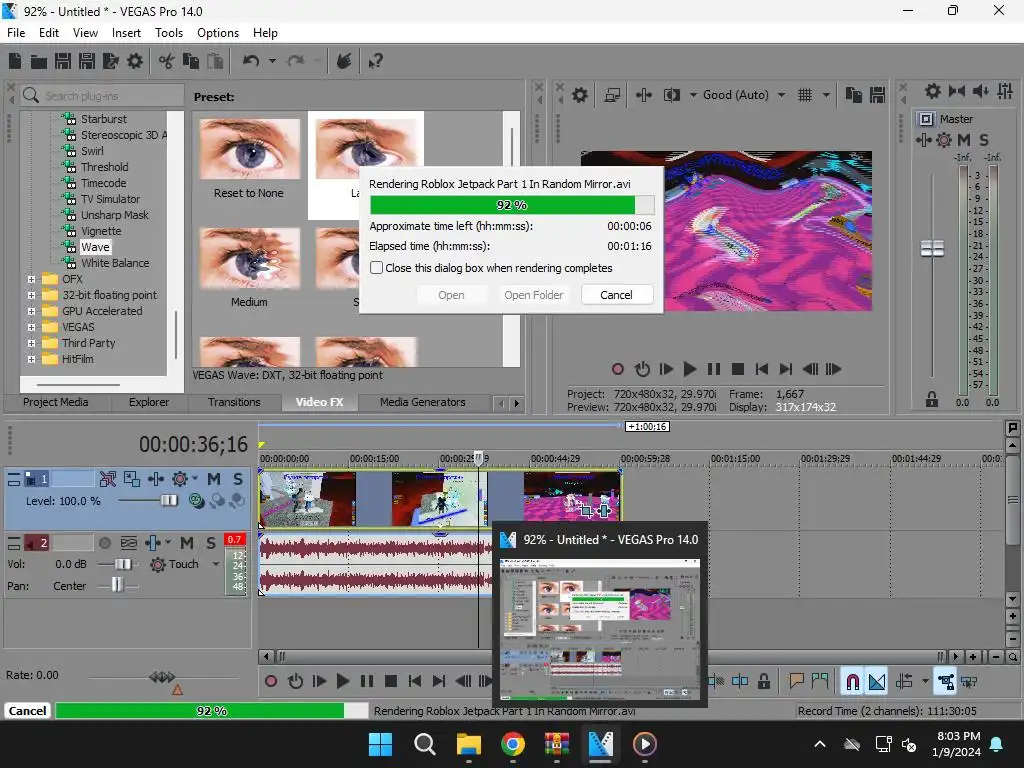Adjust the Pan slider on audio track 2
Viewport: 1024px width, 768px height.
point(117,585)
